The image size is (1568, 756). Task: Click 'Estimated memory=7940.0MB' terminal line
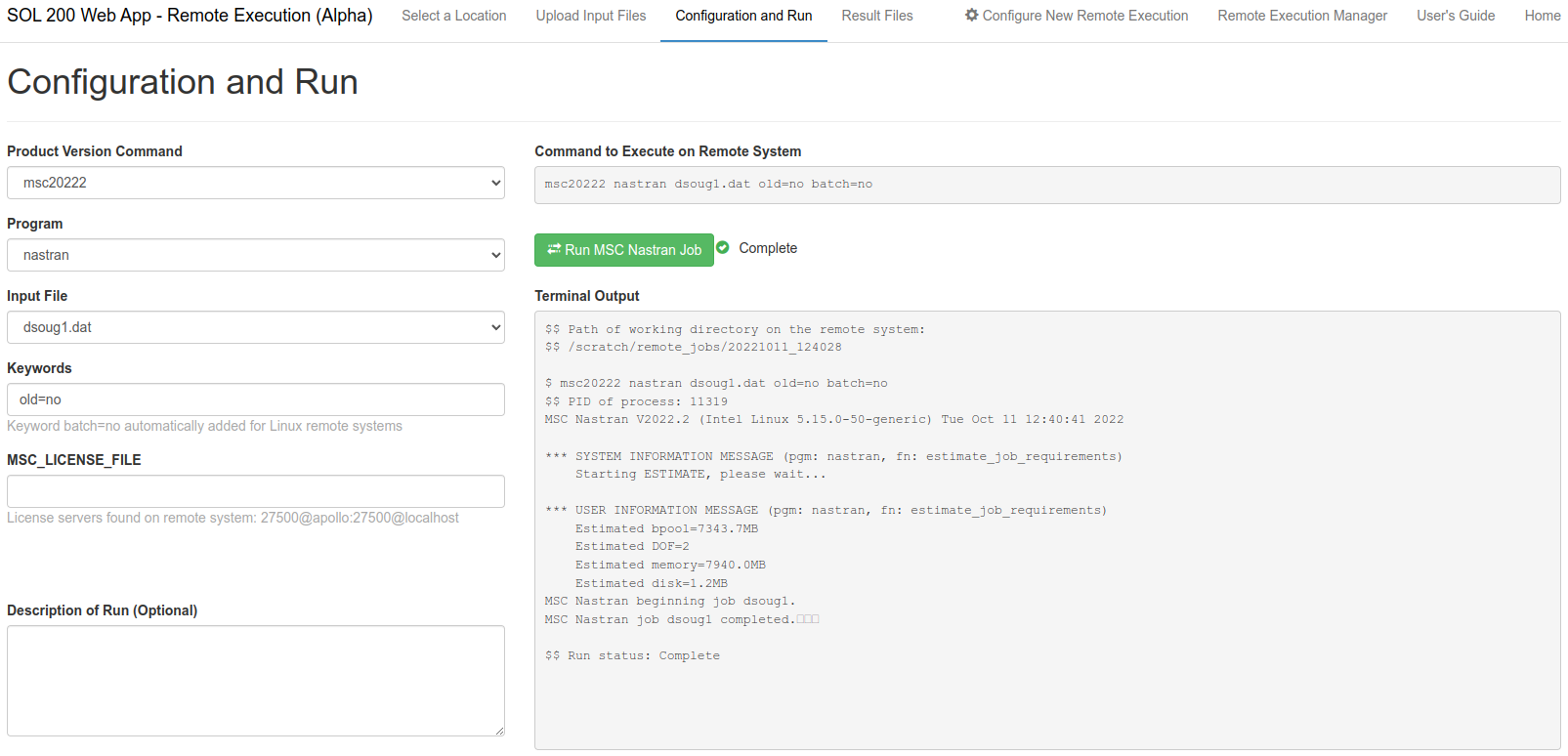tap(670, 565)
